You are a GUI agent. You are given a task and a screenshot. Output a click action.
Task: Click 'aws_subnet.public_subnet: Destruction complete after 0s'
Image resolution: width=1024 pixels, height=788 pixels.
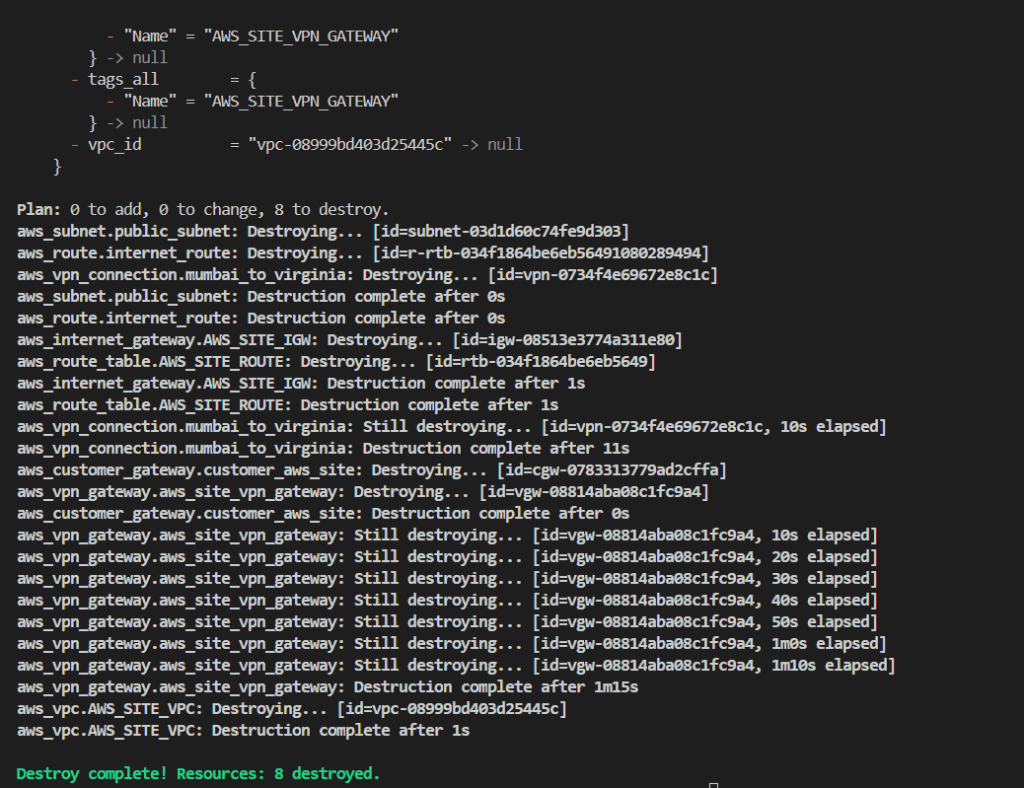(261, 296)
